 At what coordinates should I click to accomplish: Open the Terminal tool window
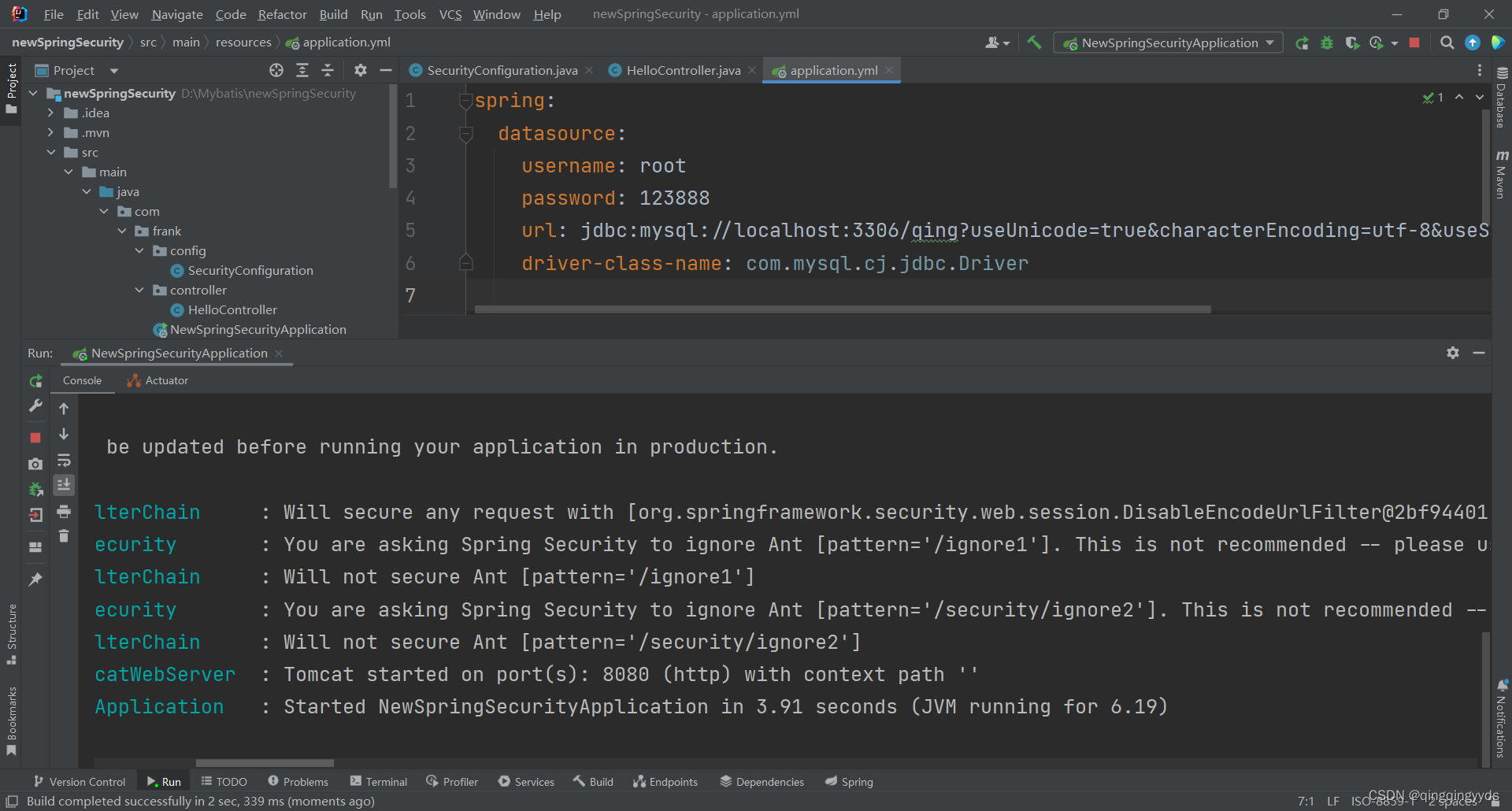pos(385,781)
